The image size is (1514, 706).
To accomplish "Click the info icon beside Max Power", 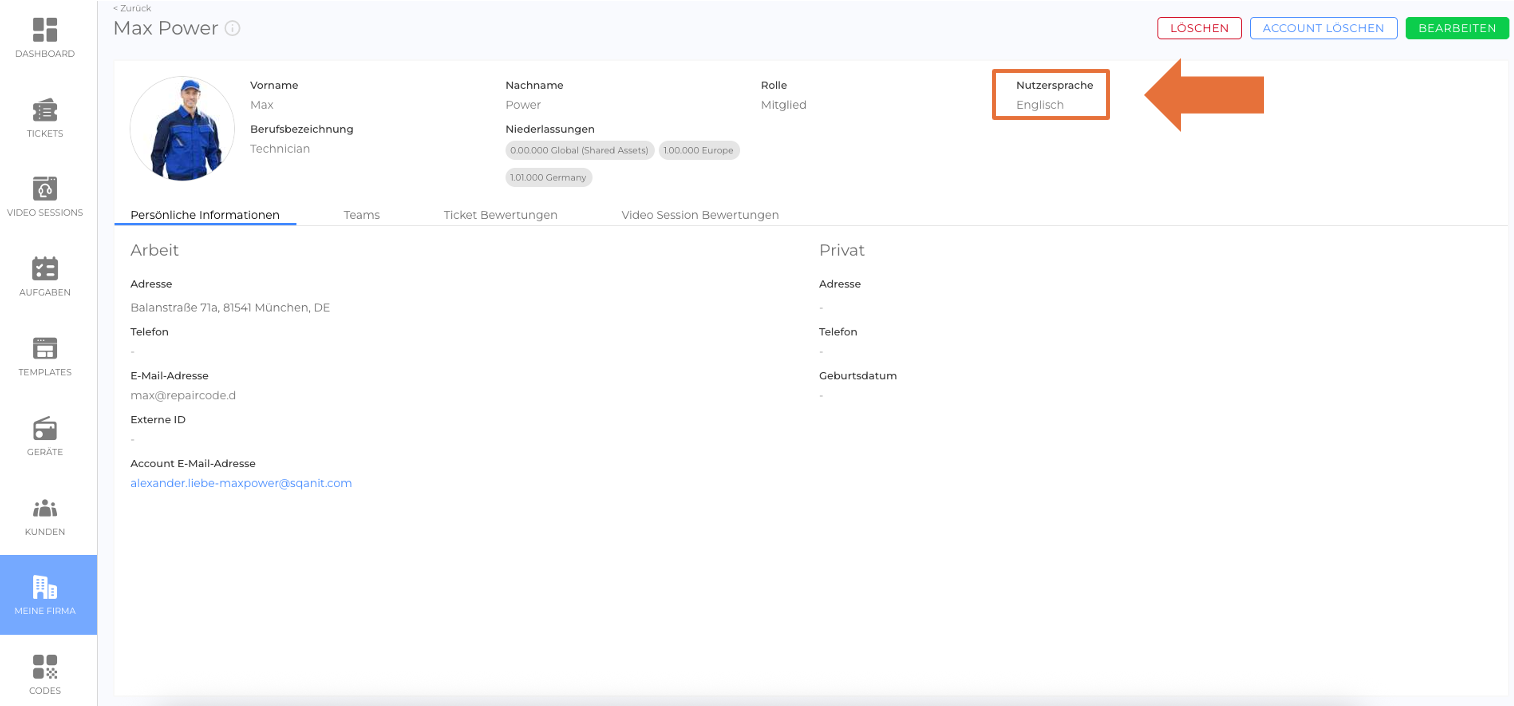I will [x=233, y=29].
